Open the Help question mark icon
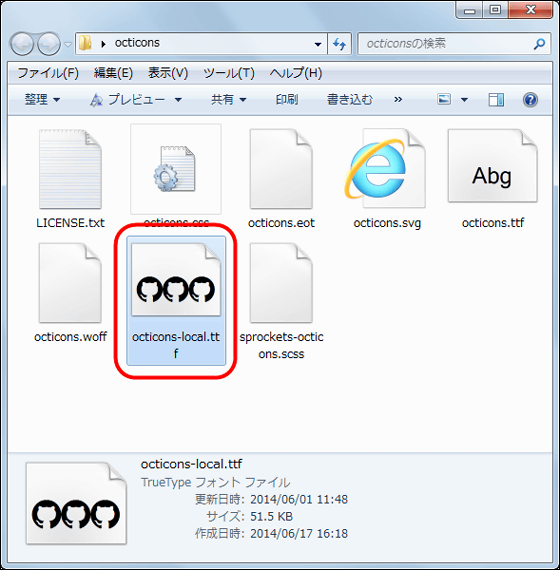This screenshot has width=560, height=570. (x=530, y=100)
